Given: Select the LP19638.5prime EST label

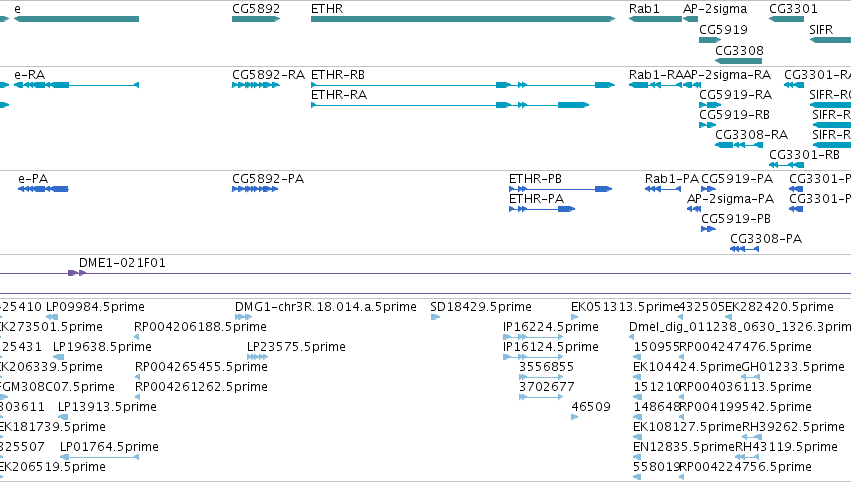Looking at the screenshot, I should coord(103,347).
